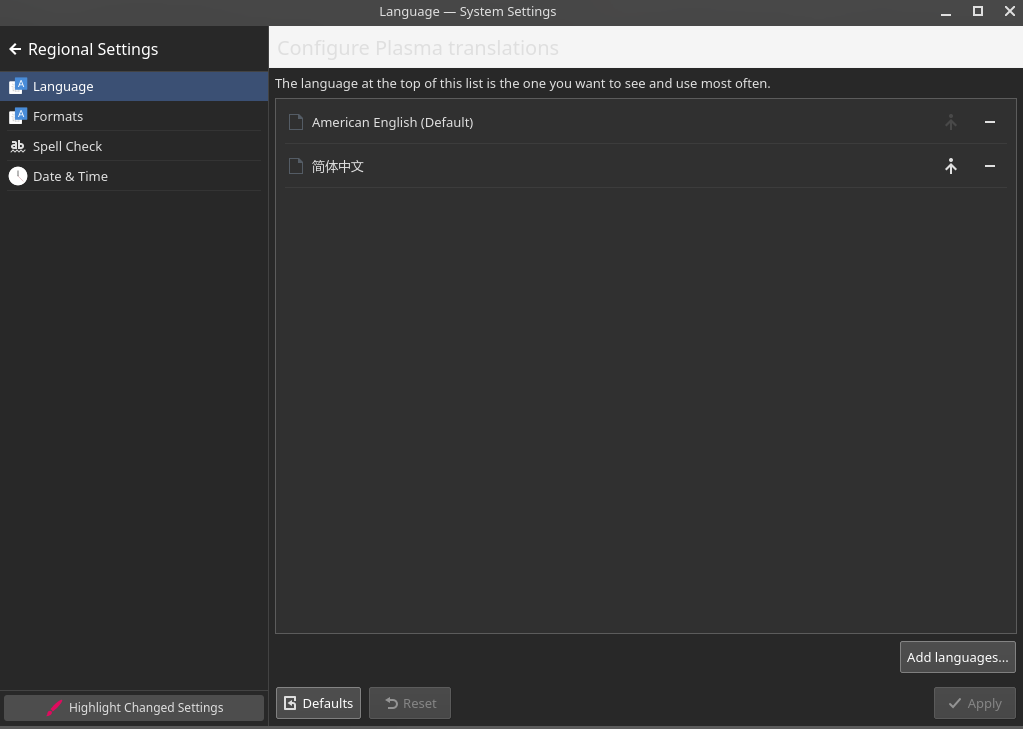This screenshot has height=729, width=1023.
Task: Open the Language settings page
Action: pyautogui.click(x=134, y=86)
